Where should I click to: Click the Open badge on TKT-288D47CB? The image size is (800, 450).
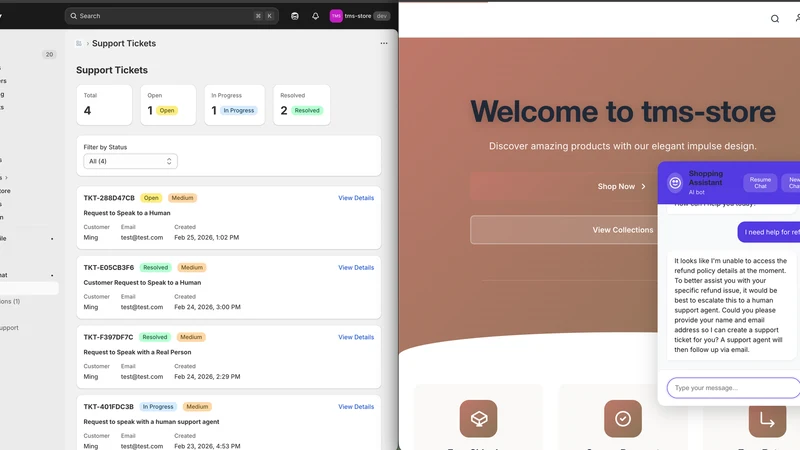click(x=151, y=198)
